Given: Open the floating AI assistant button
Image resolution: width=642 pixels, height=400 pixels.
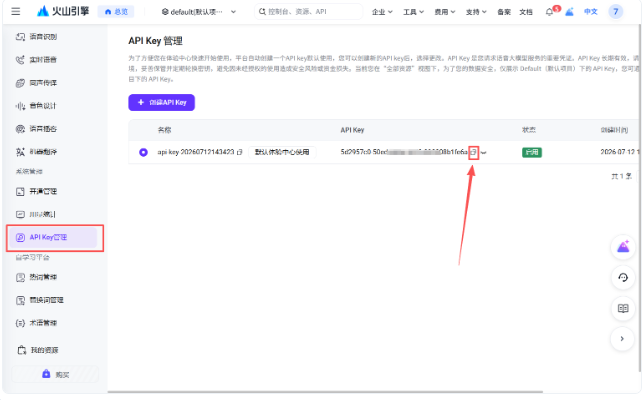Looking at the screenshot, I should (x=623, y=247).
